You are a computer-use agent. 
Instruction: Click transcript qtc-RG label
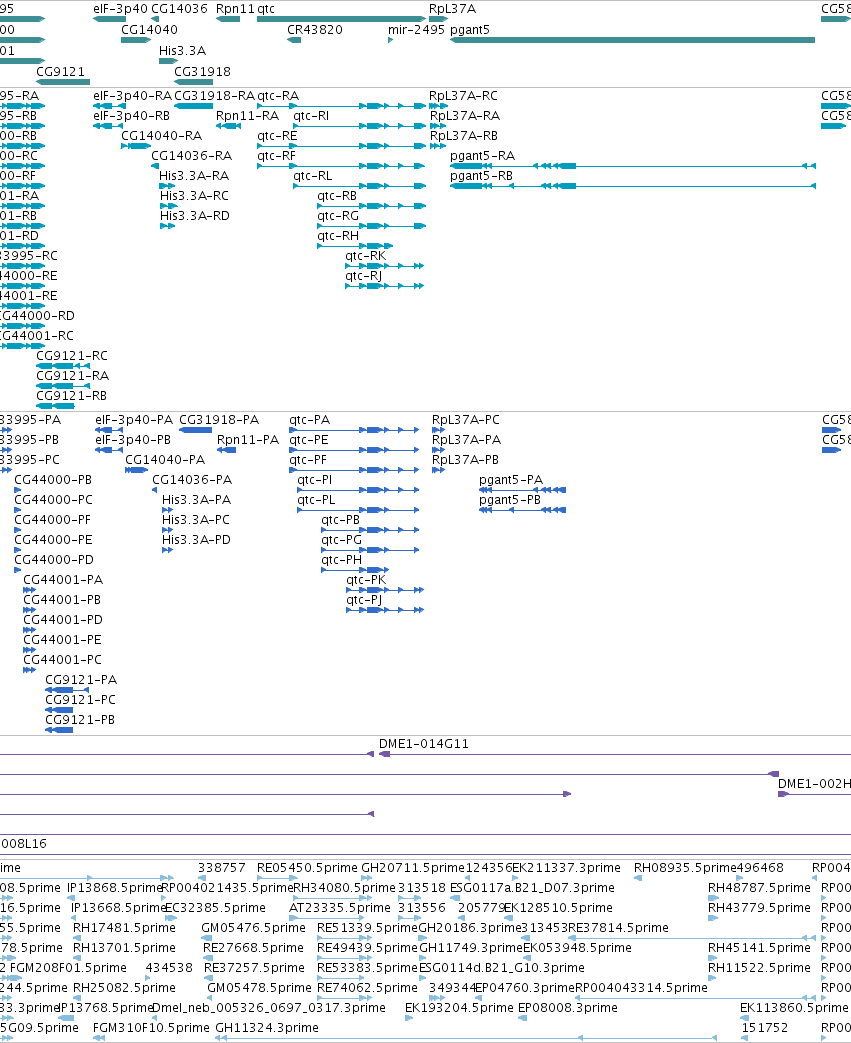(338, 216)
